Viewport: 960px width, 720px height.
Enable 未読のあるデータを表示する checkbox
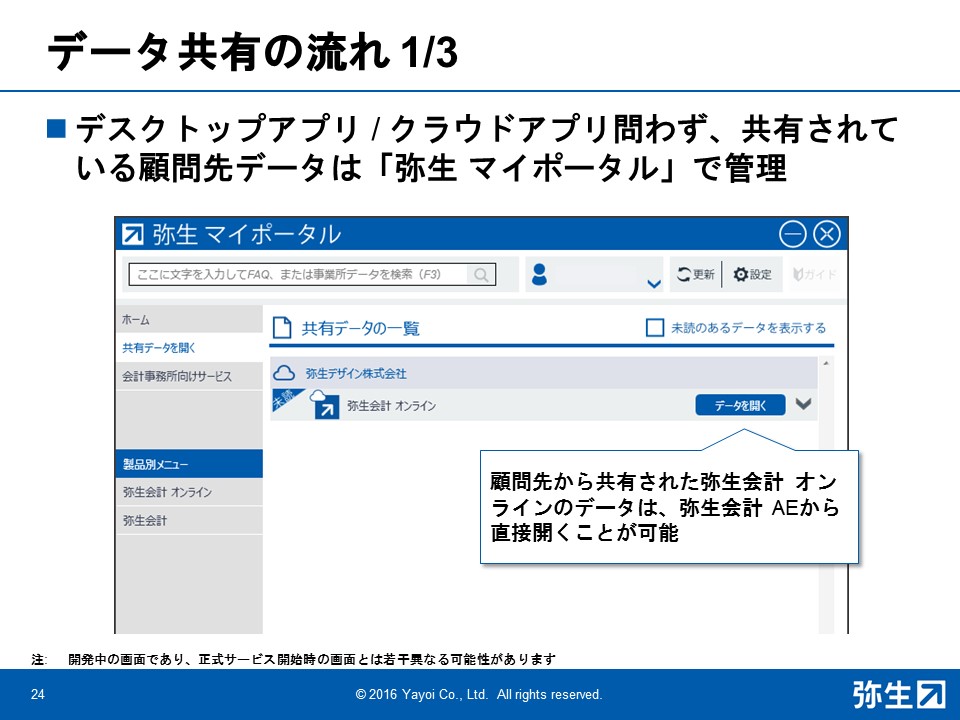[654, 328]
